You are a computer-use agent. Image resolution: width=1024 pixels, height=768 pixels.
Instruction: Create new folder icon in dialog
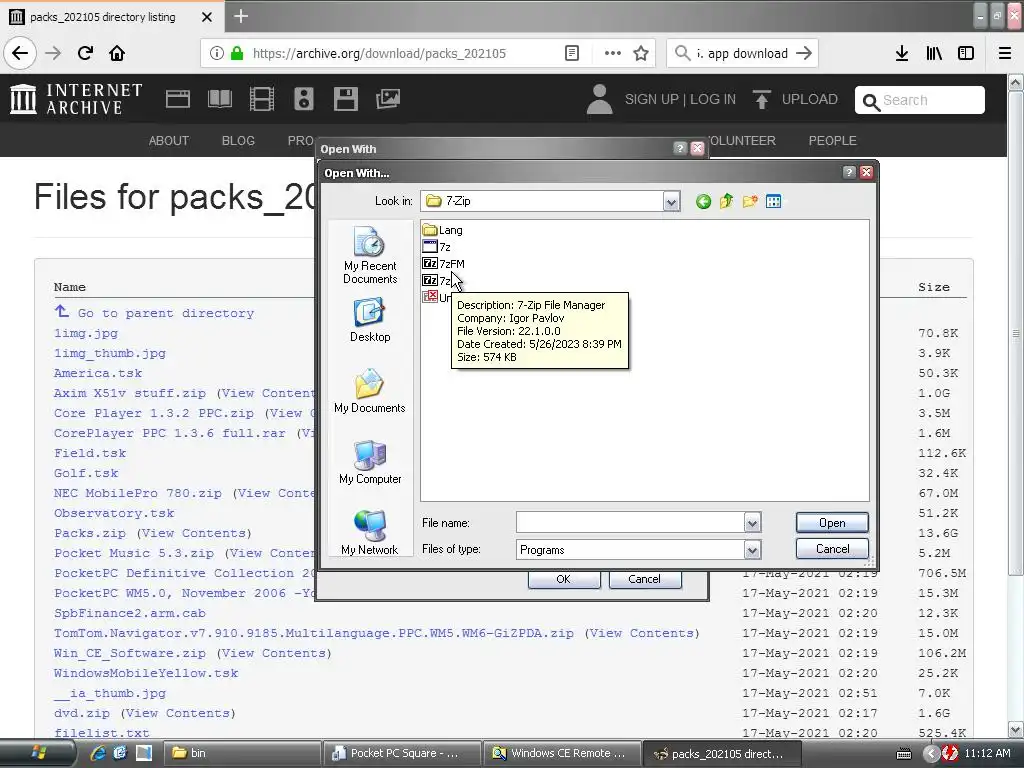[x=750, y=201]
